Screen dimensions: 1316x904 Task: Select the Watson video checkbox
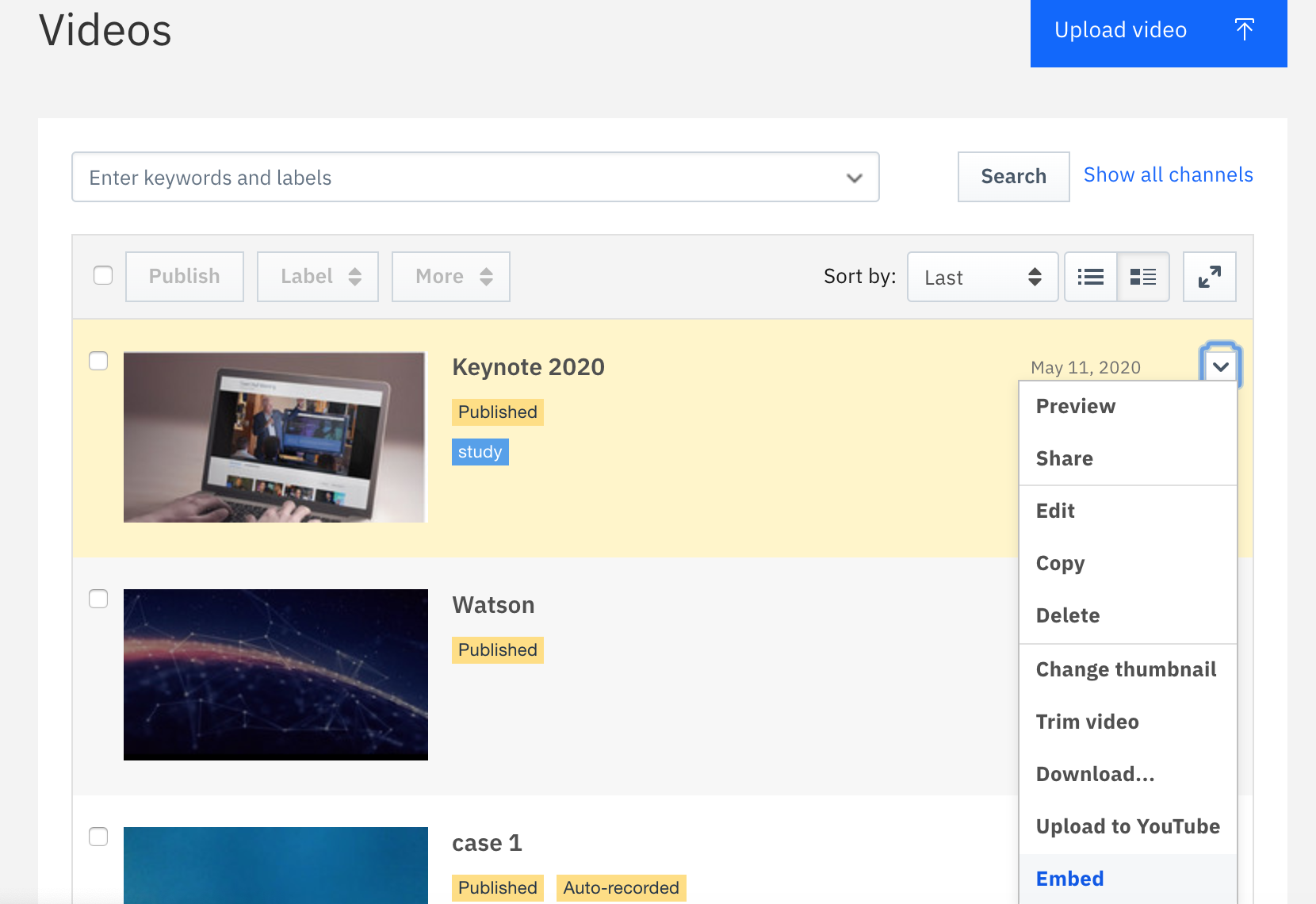coord(98,599)
